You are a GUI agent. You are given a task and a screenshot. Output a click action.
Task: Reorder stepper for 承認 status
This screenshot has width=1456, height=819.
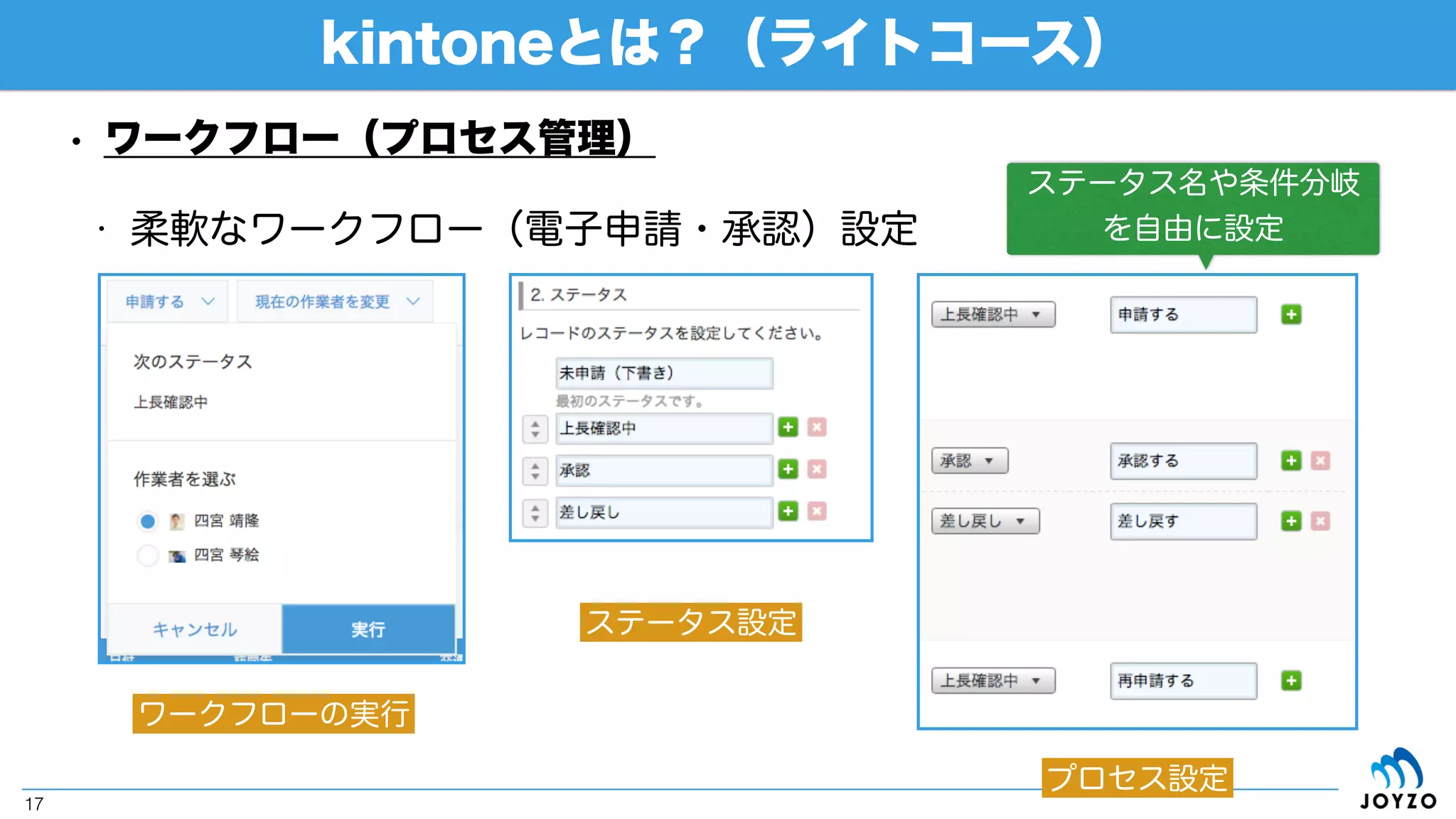pos(535,471)
